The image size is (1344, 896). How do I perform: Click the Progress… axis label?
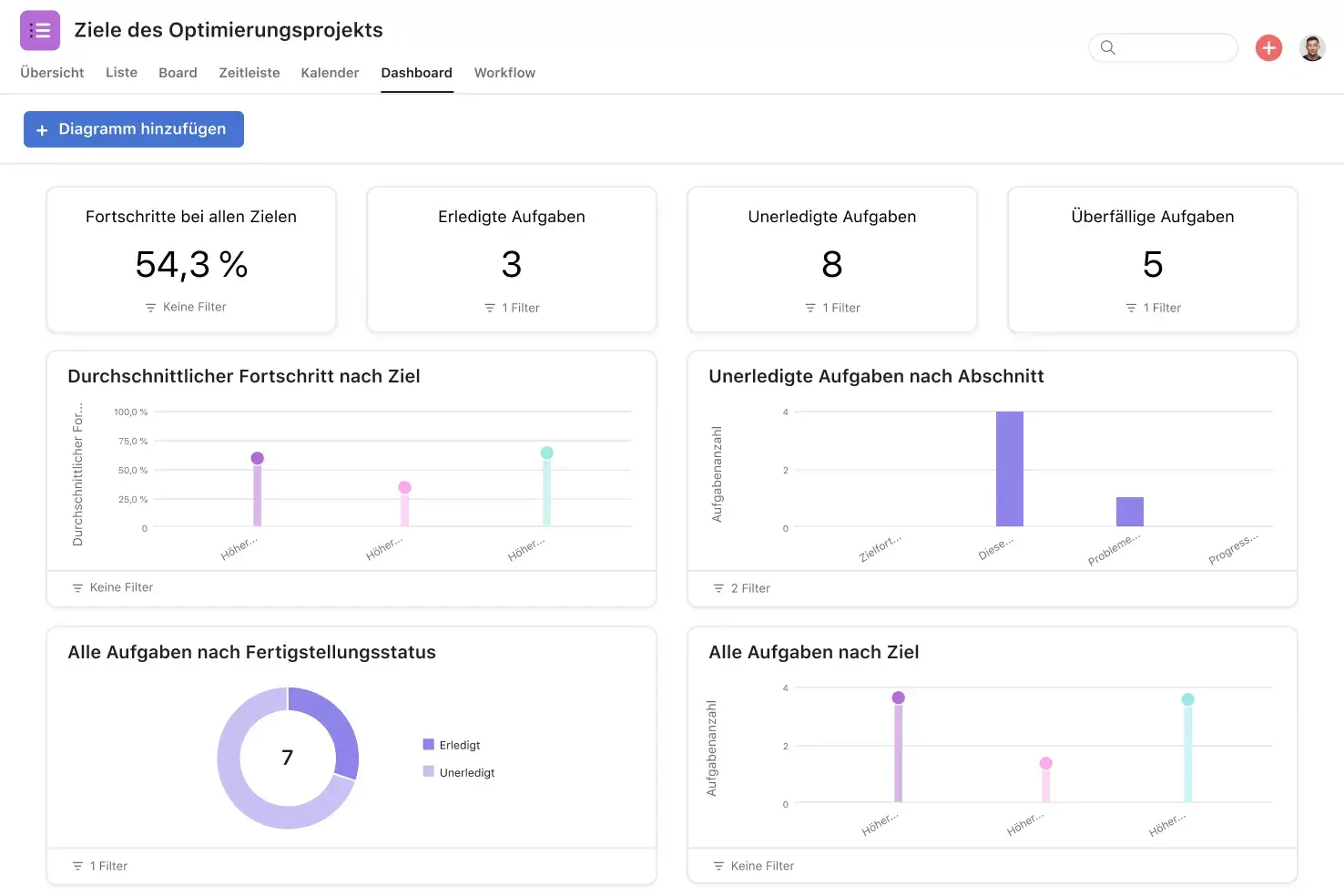[x=1233, y=549]
